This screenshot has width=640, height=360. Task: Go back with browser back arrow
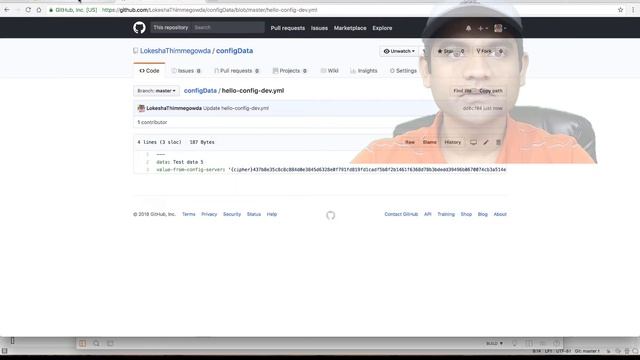click(x=7, y=10)
